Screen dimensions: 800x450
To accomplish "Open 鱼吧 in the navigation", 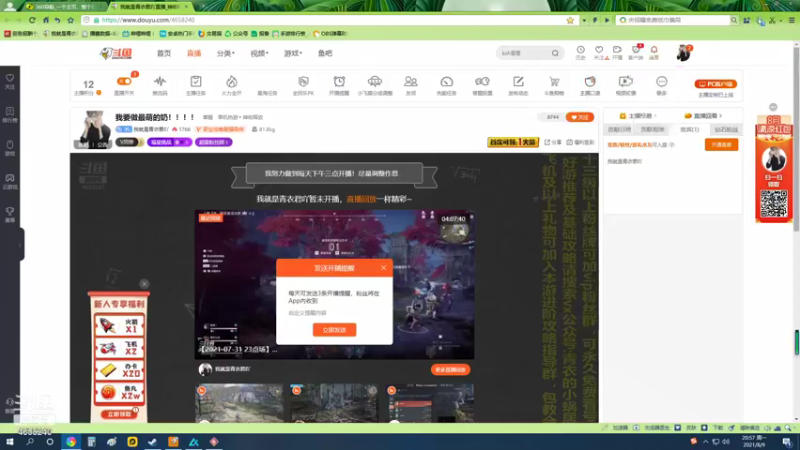I will coord(325,53).
